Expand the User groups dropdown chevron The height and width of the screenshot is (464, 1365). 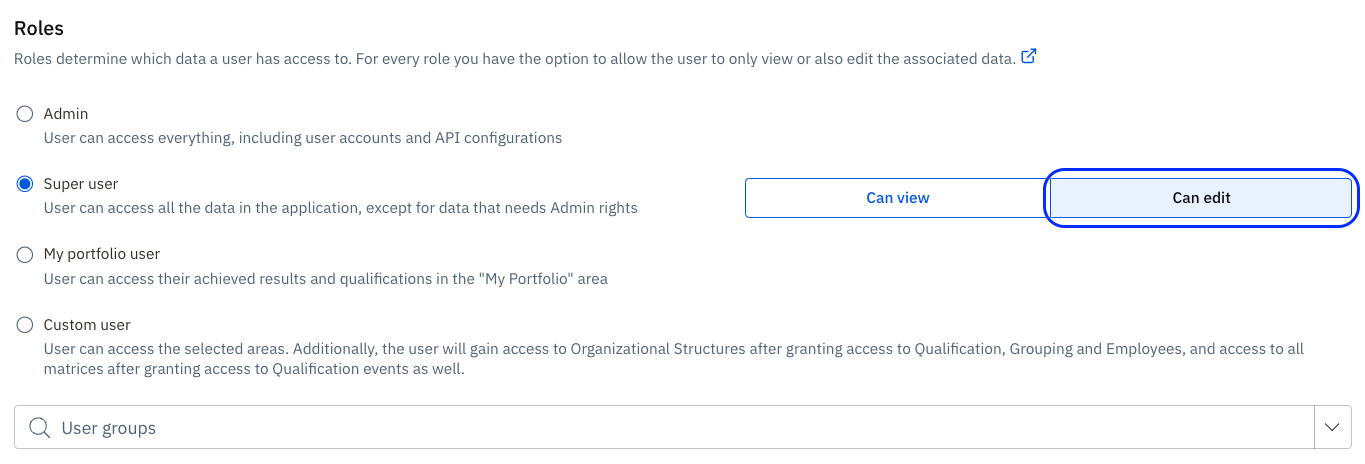[x=1332, y=427]
